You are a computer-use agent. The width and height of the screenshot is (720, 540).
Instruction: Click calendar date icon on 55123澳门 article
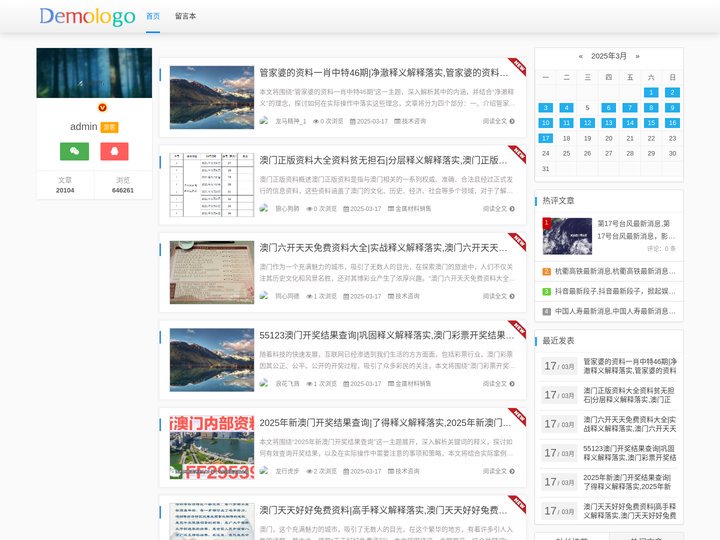click(346, 384)
